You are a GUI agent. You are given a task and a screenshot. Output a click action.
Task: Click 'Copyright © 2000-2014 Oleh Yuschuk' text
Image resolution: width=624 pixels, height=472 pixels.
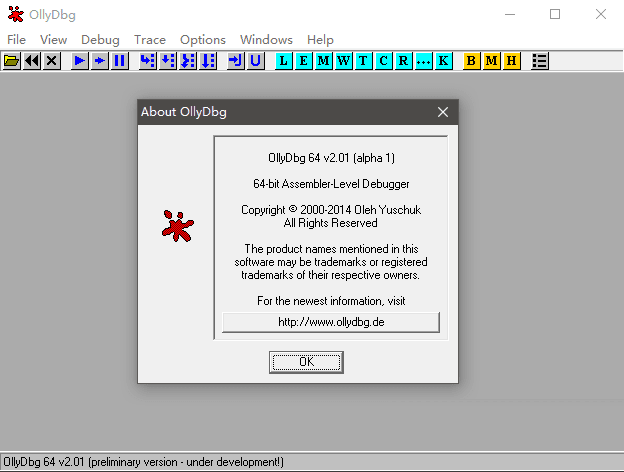331,210
